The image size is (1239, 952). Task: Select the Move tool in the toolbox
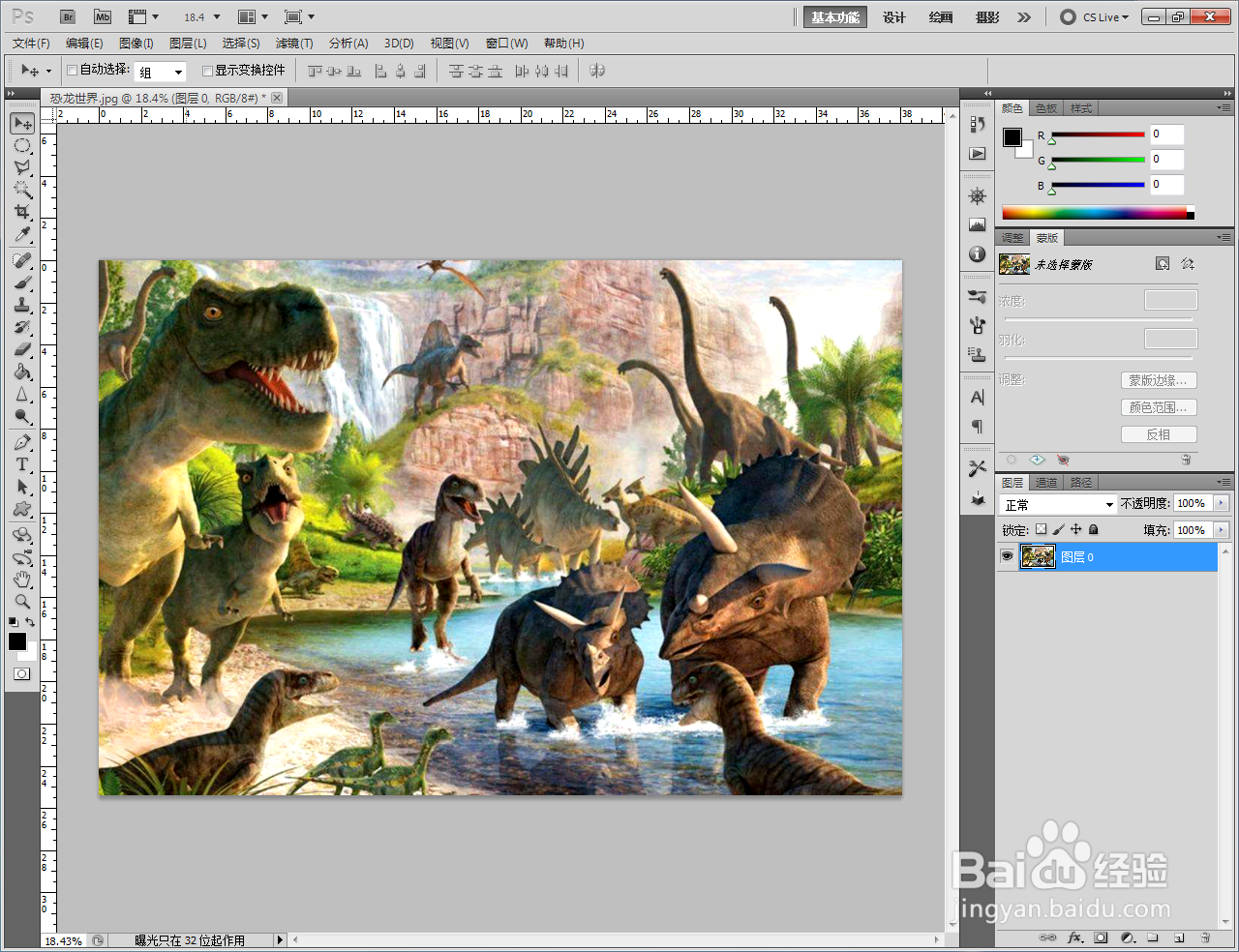pyautogui.click(x=23, y=123)
